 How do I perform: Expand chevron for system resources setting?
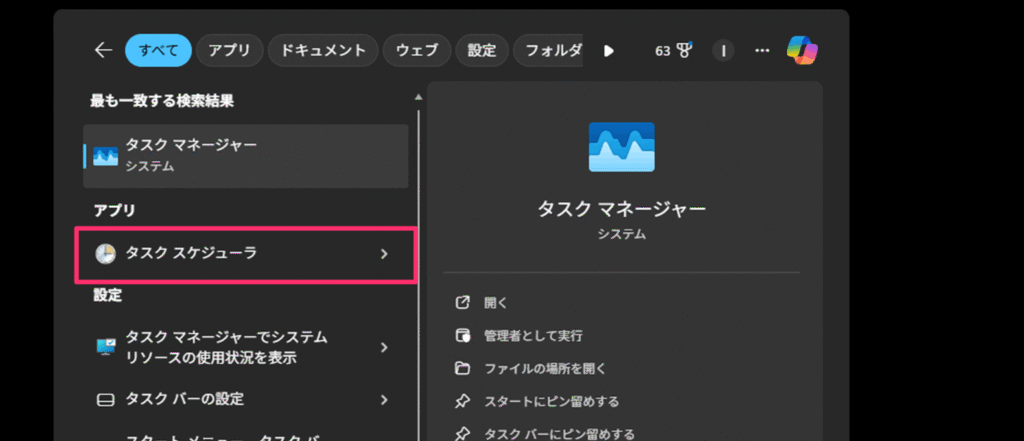[x=384, y=348]
